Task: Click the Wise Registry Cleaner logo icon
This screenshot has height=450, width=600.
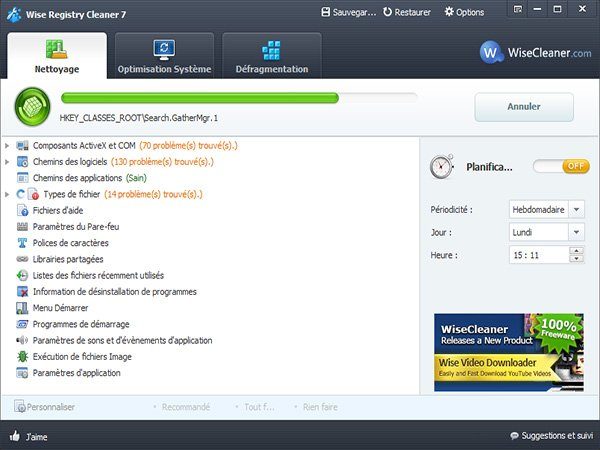Action: (x=13, y=15)
